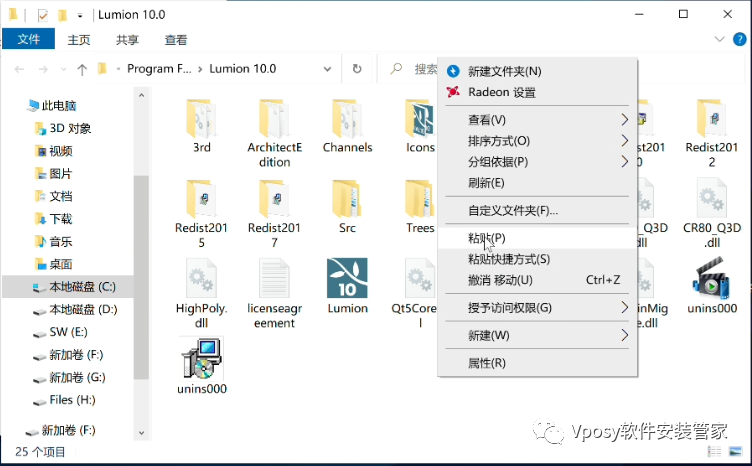Select 刷新(E) in context menu

(537, 183)
